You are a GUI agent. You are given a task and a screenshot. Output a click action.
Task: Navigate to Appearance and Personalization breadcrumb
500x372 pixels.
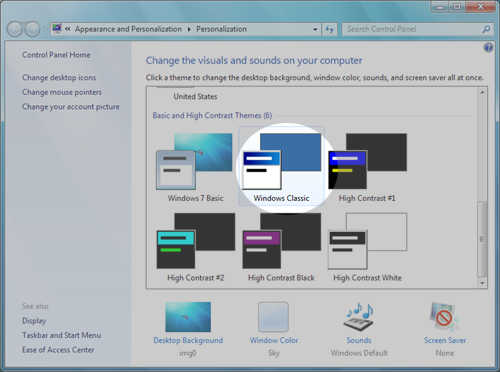128,29
